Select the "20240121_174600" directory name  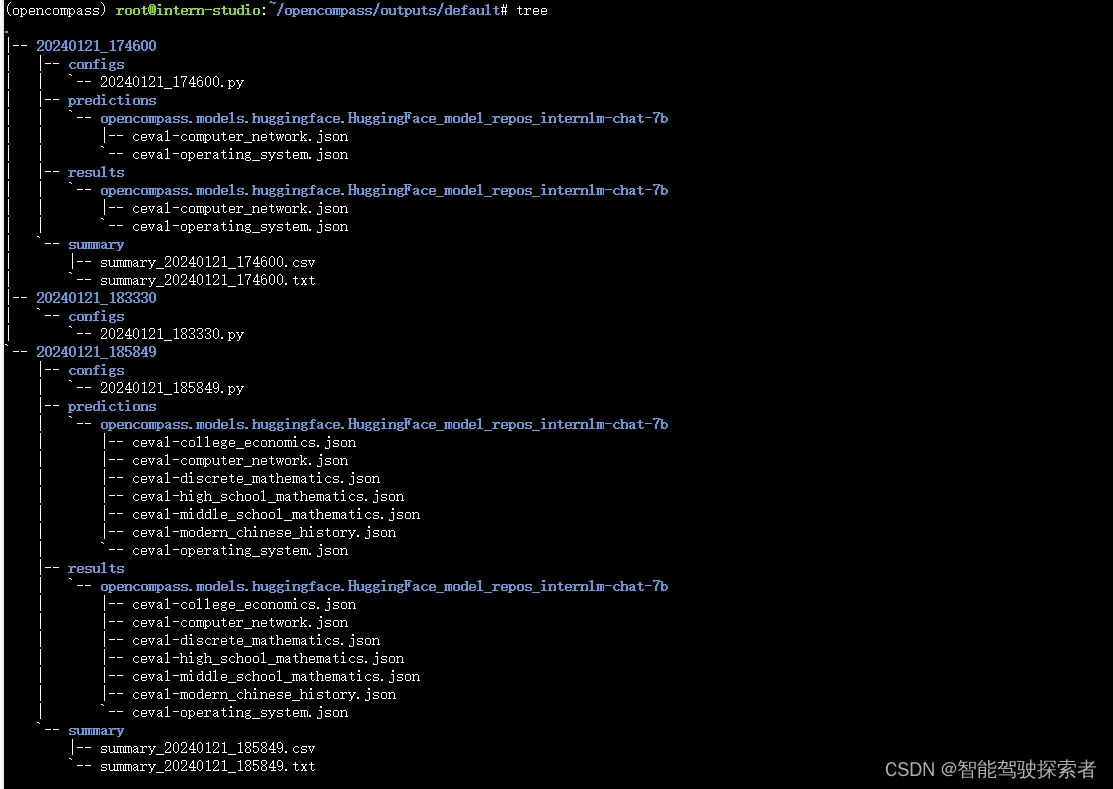97,46
